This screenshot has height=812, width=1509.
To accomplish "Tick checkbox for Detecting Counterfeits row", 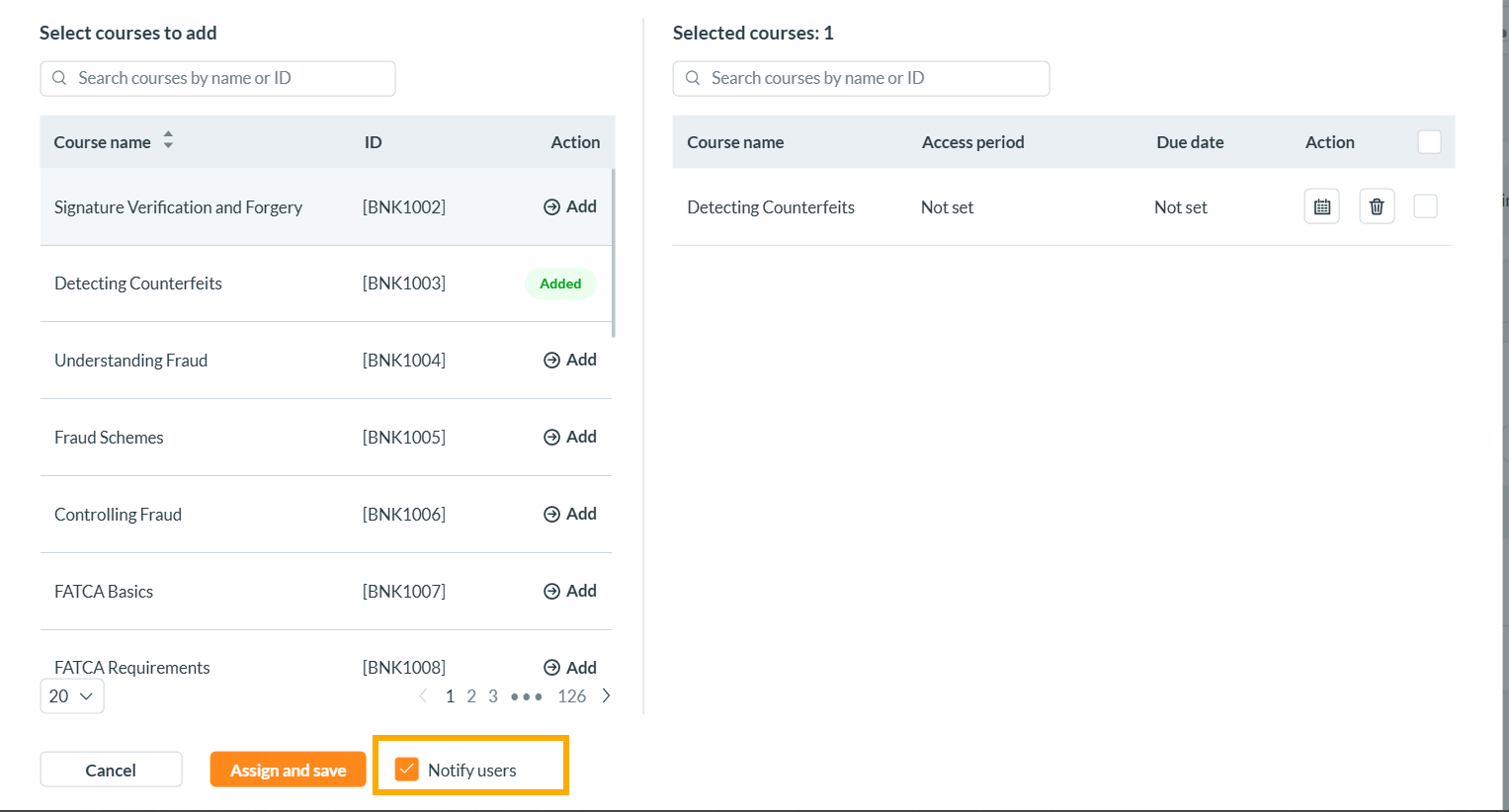I will point(1425,206).
